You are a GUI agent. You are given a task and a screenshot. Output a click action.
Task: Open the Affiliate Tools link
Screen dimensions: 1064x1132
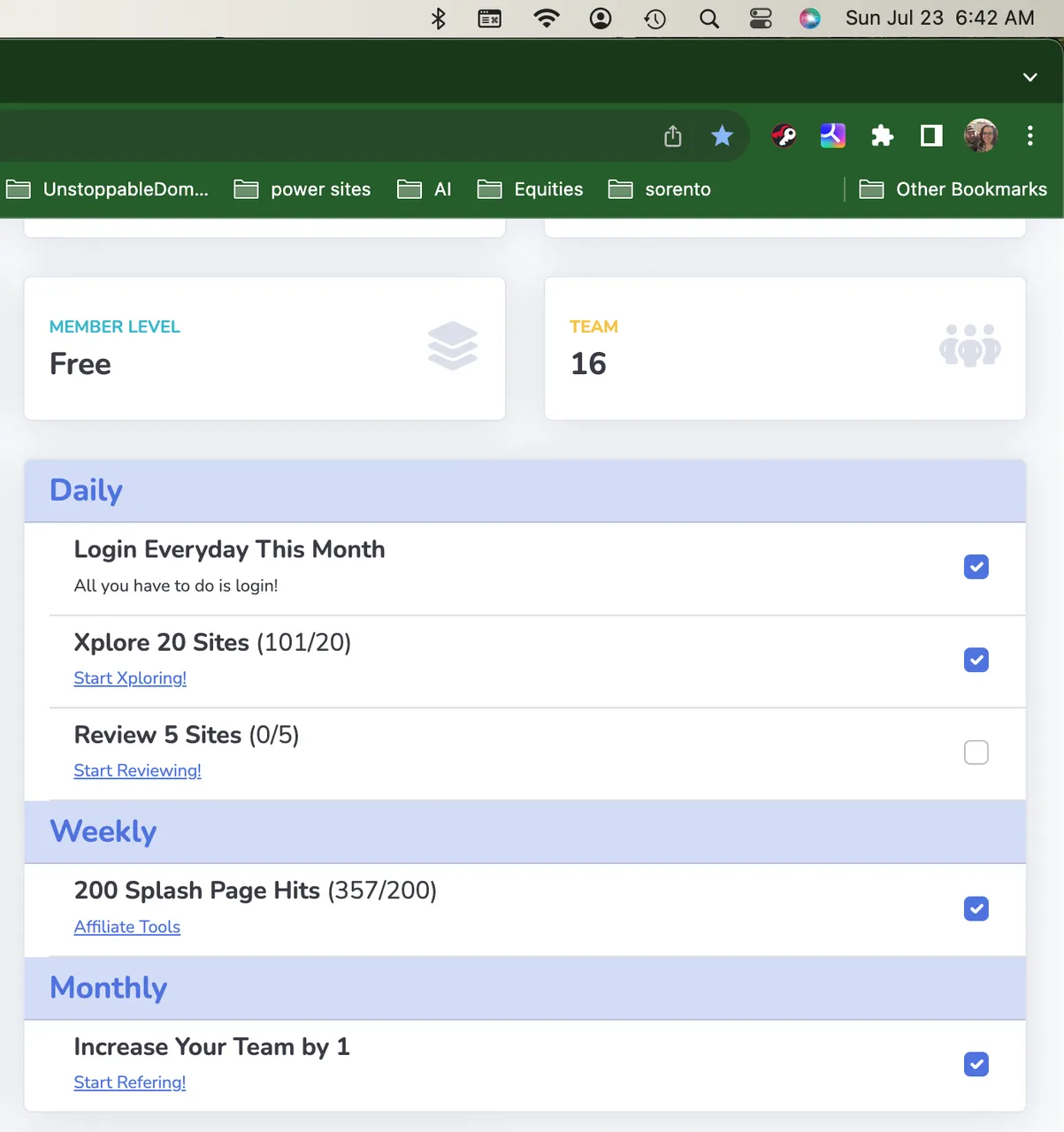click(127, 927)
